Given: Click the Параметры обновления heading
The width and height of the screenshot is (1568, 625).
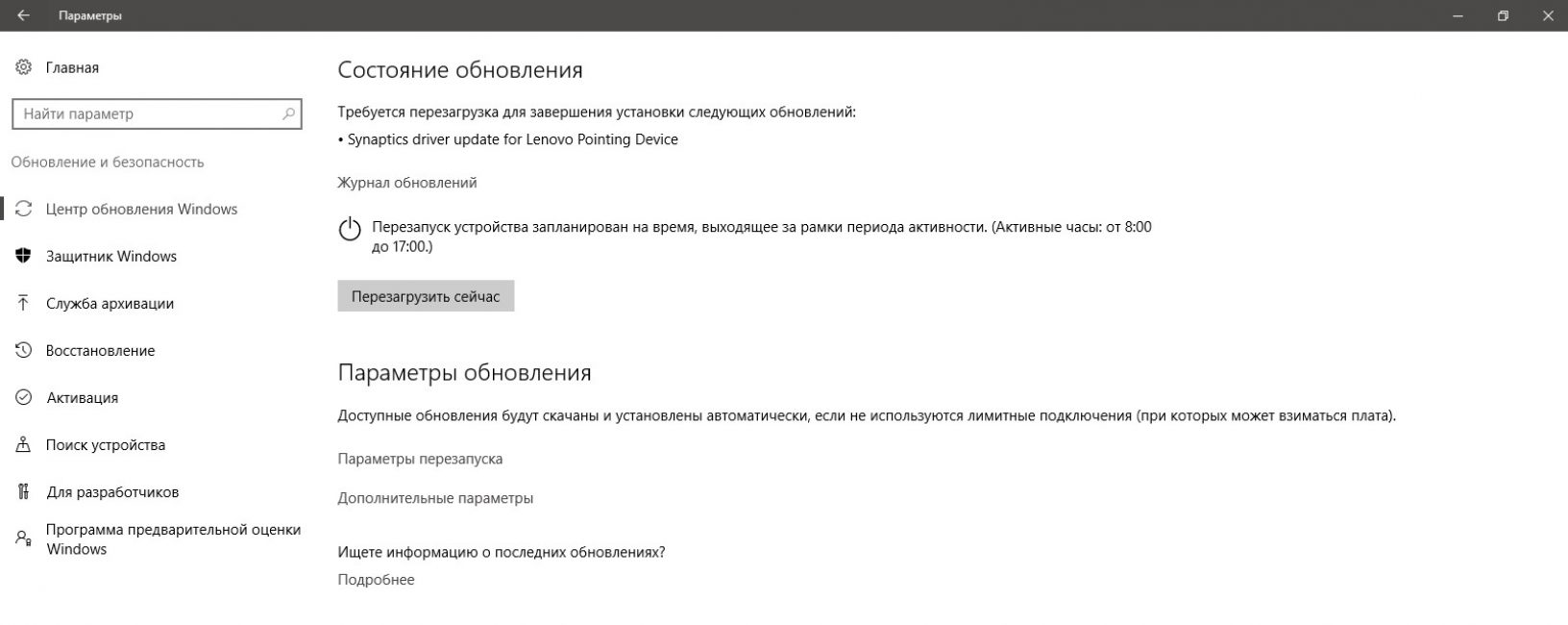Looking at the screenshot, I should point(464,372).
